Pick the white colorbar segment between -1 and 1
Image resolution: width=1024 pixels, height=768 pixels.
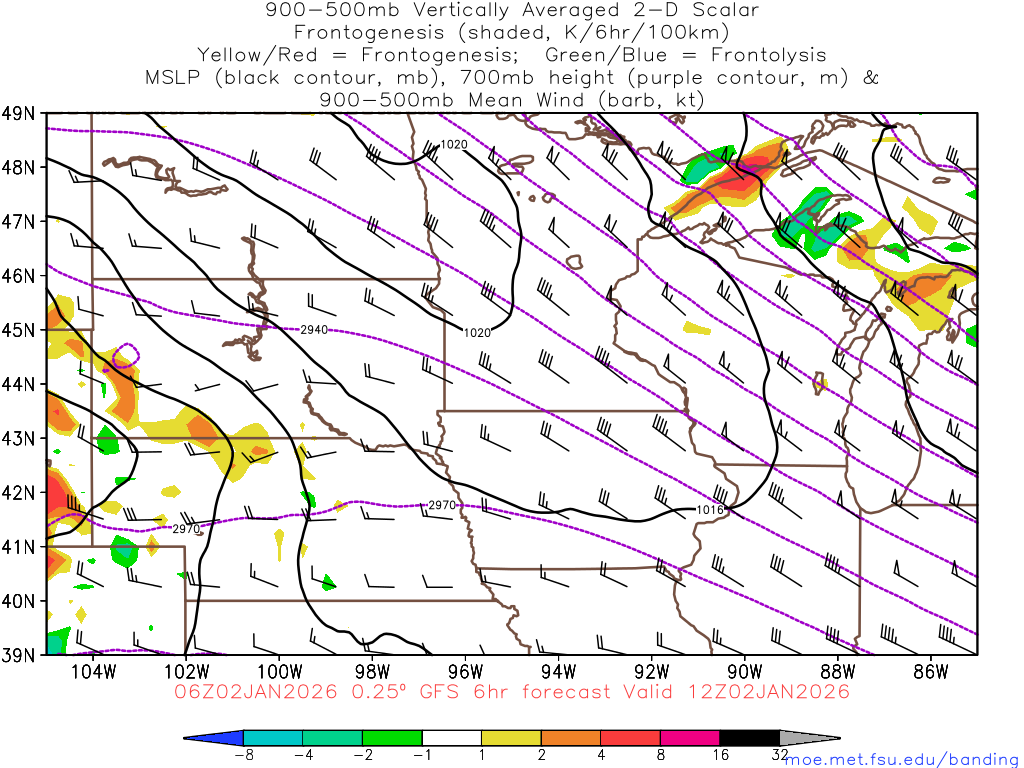[452, 738]
